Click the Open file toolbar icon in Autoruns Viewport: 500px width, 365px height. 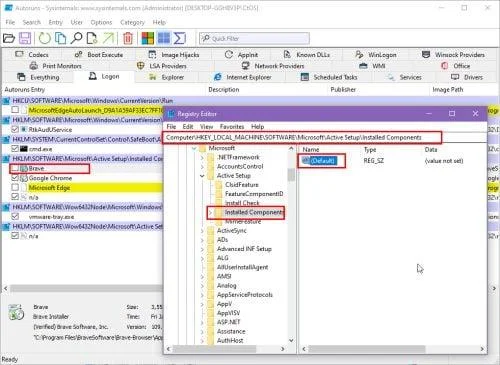coord(9,38)
